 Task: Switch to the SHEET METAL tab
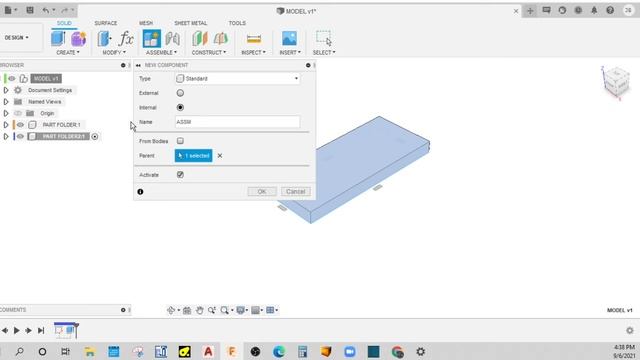click(191, 23)
